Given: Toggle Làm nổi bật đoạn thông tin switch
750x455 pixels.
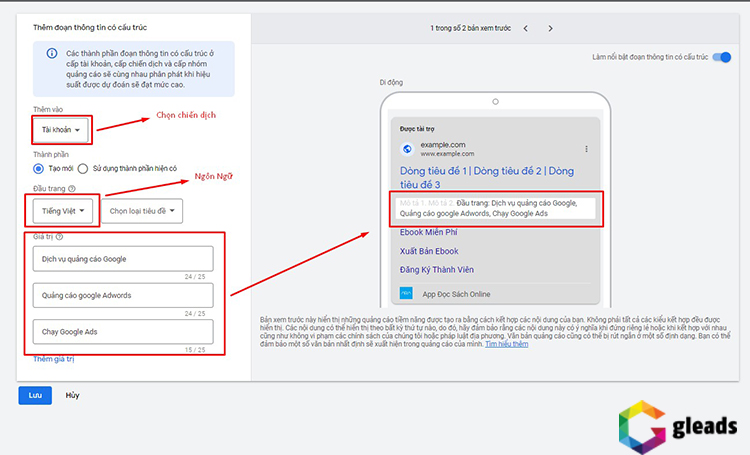Looking at the screenshot, I should click(721, 58).
